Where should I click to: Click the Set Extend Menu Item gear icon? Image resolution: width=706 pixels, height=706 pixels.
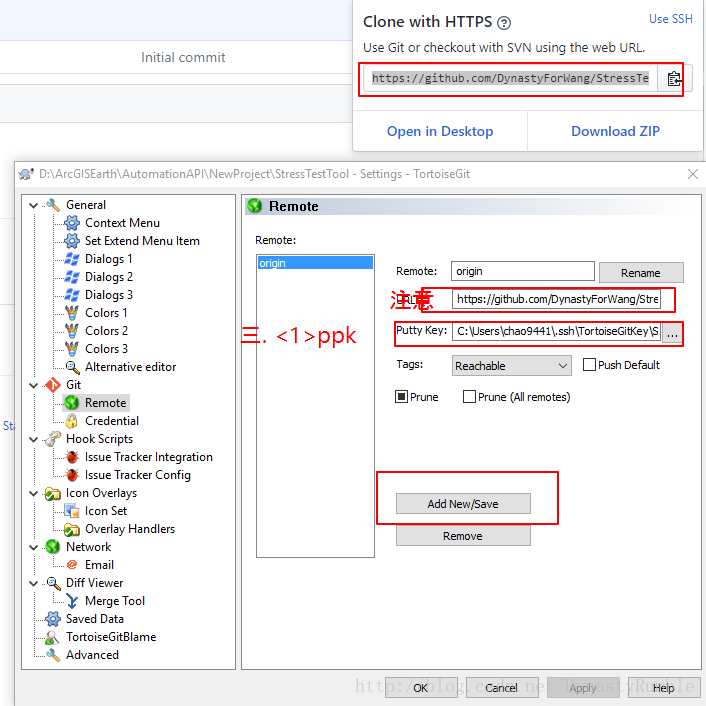[72, 241]
